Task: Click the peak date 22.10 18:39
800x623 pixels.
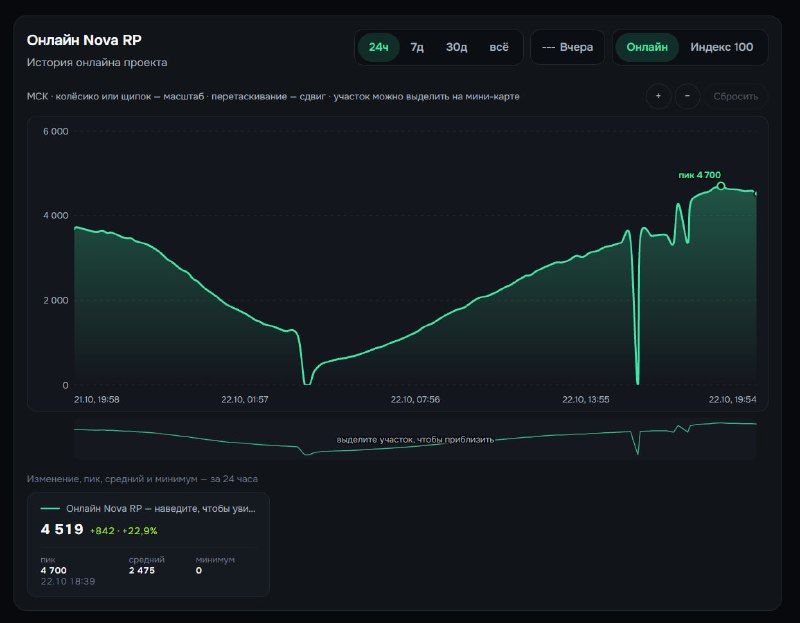Action: (x=67, y=581)
